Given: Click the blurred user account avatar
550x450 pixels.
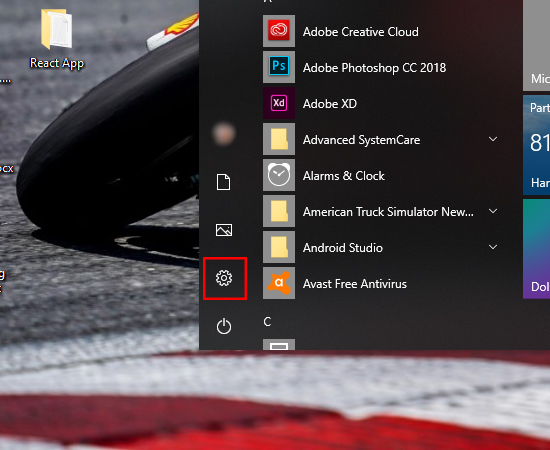Looking at the screenshot, I should 224,134.
